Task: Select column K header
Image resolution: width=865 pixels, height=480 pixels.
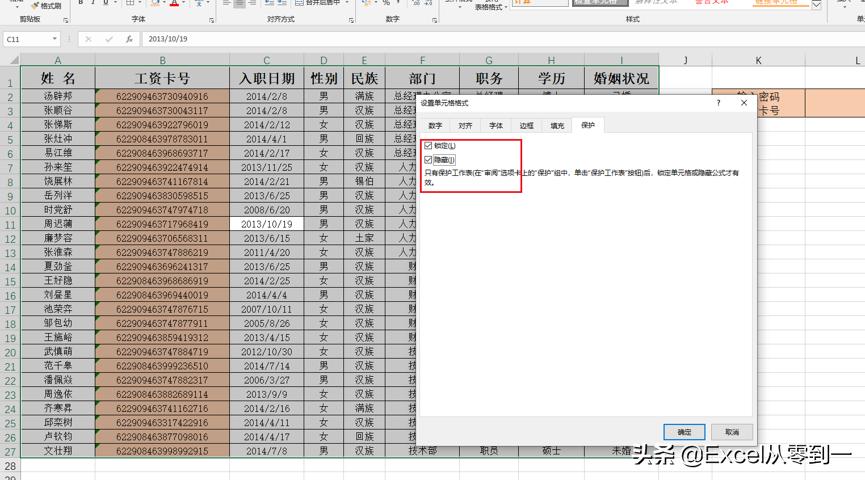Action: (759, 60)
